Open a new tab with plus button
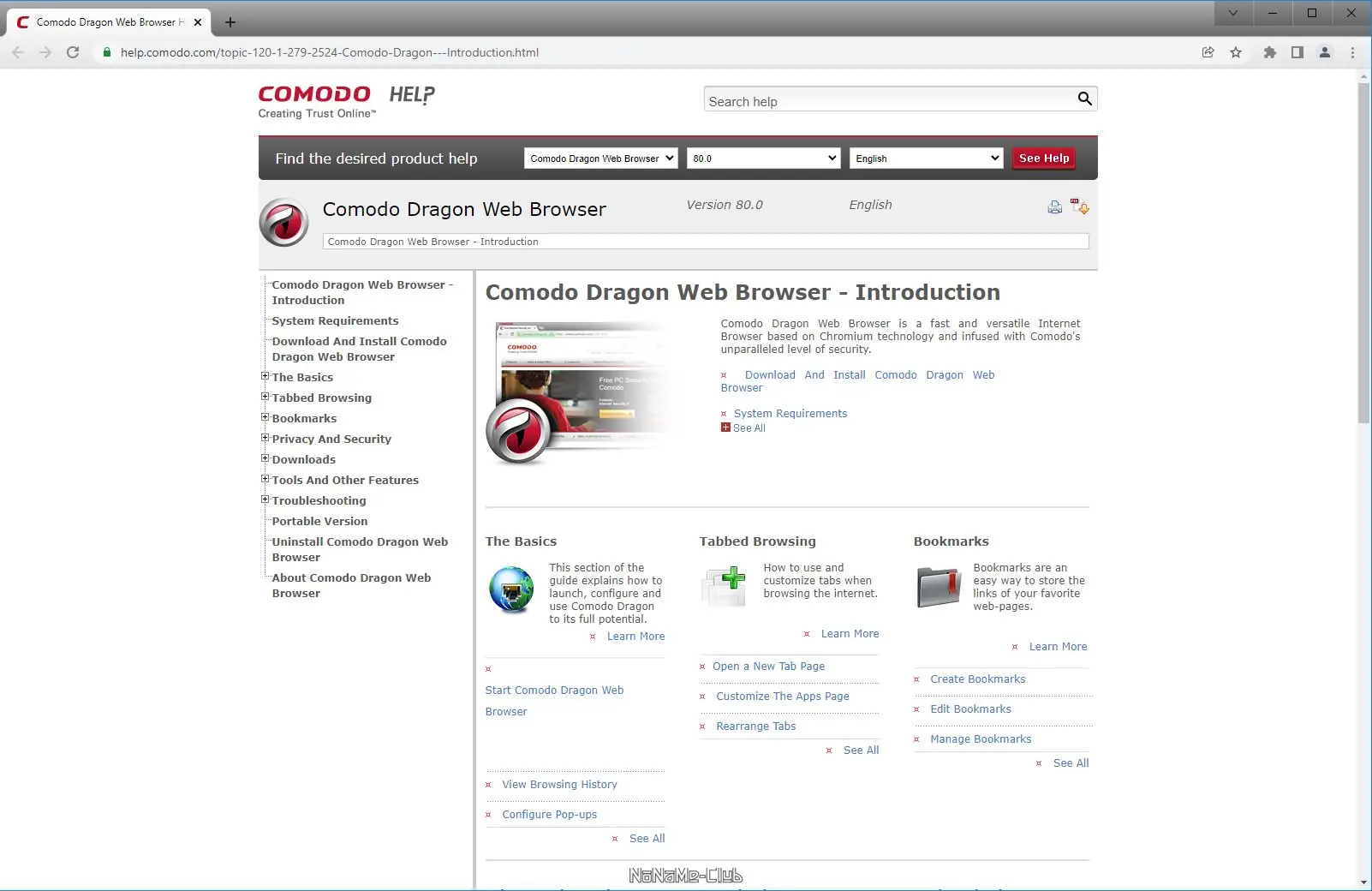This screenshot has height=891, width=1372. [230, 22]
